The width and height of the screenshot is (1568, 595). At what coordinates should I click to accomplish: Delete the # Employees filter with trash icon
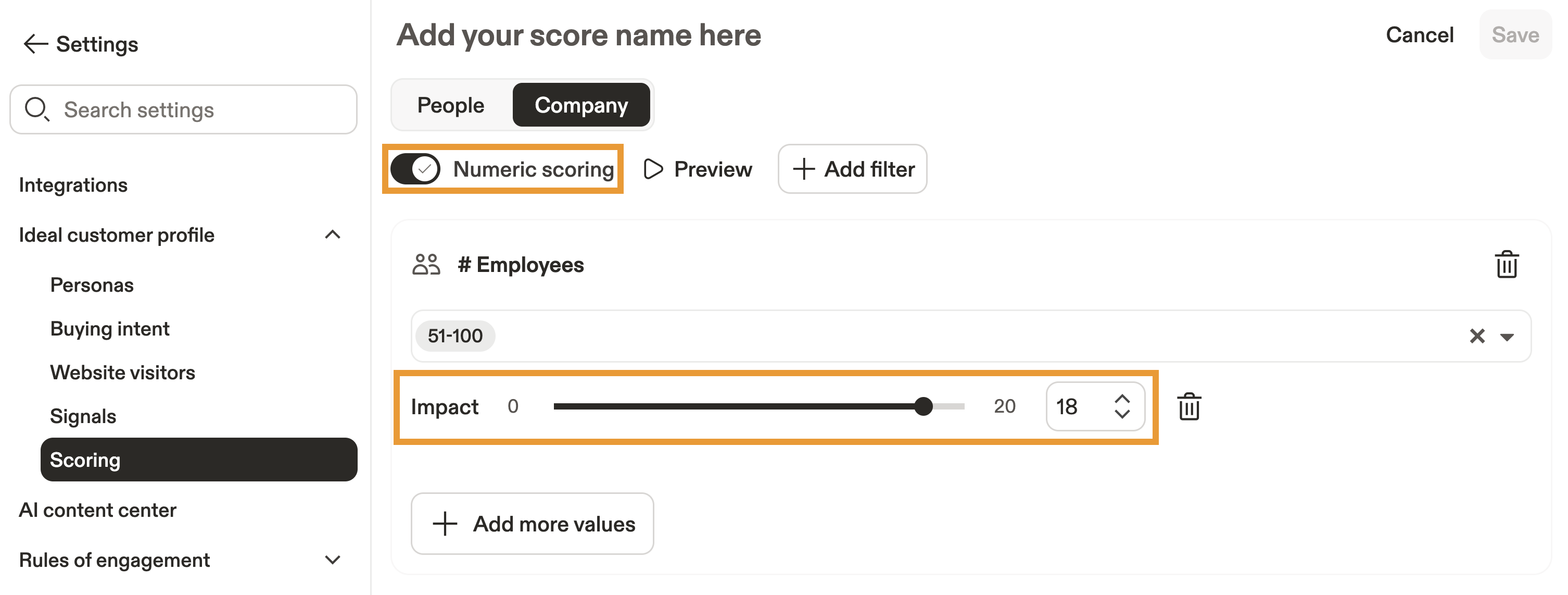point(1507,264)
